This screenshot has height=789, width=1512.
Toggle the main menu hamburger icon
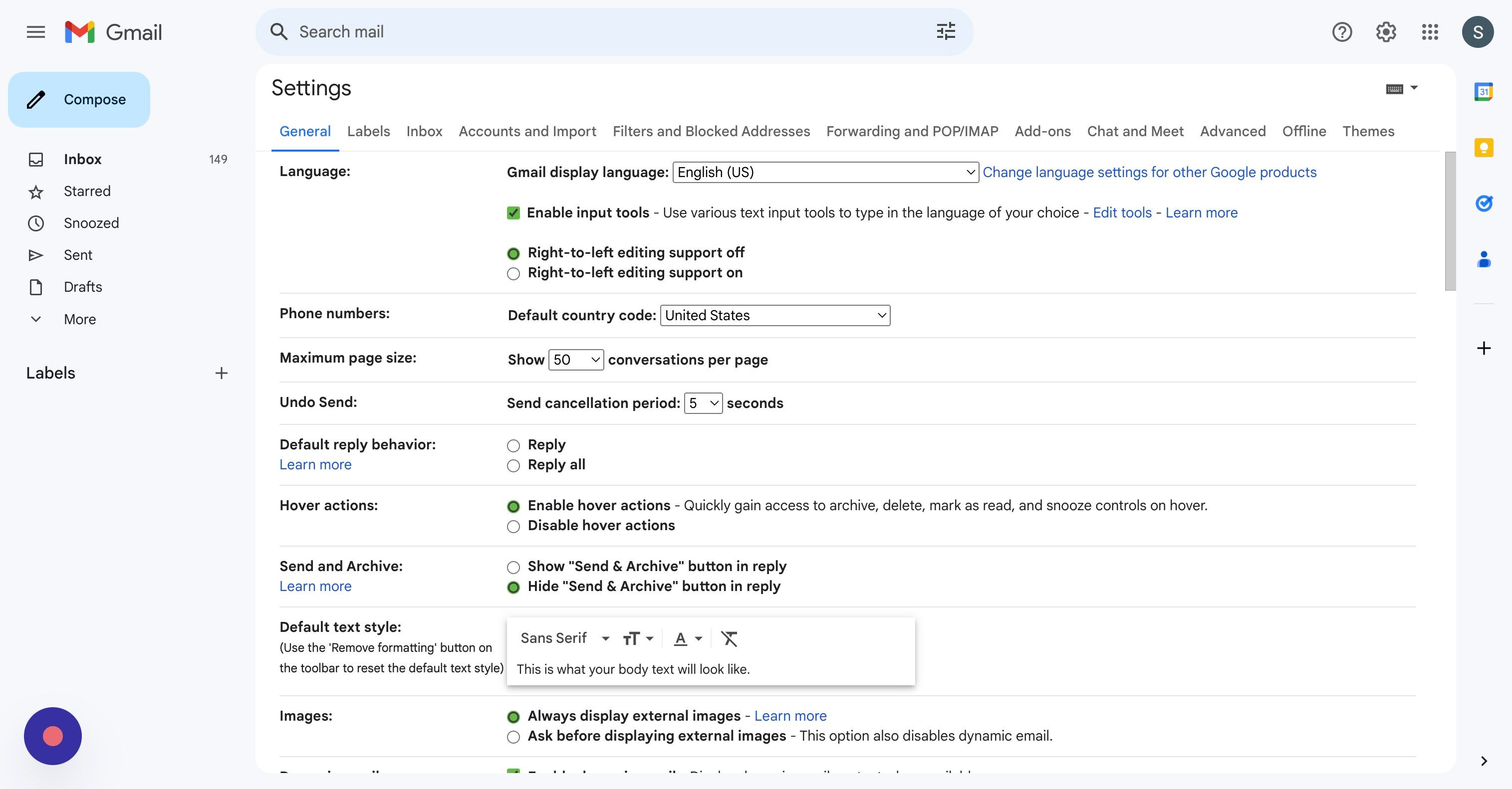point(36,32)
